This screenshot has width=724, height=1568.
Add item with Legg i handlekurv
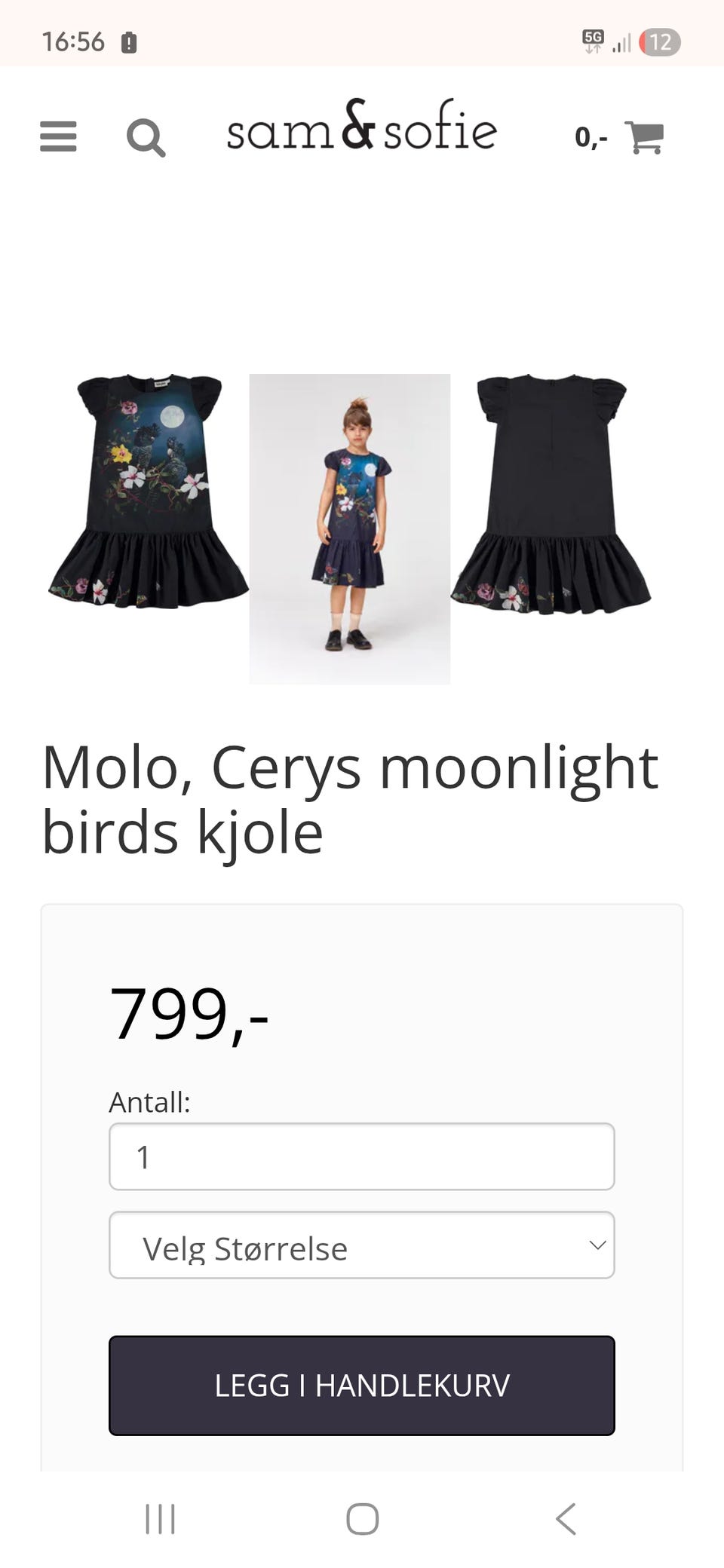pyautogui.click(x=362, y=1385)
